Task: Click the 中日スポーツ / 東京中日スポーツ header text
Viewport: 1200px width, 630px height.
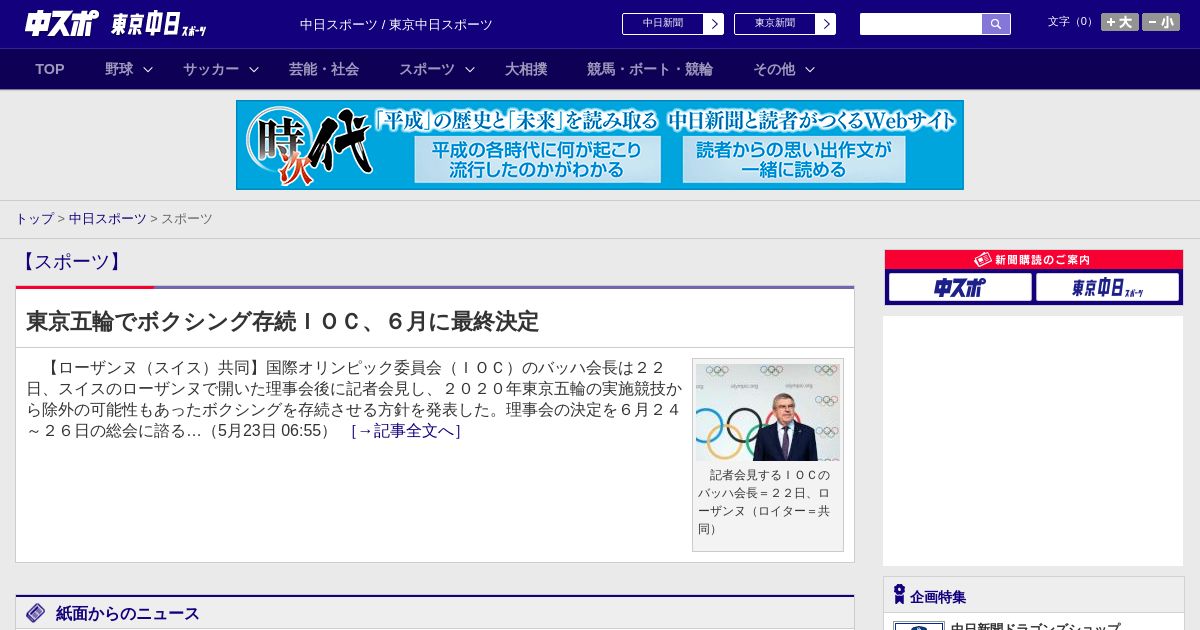Action: (x=396, y=25)
